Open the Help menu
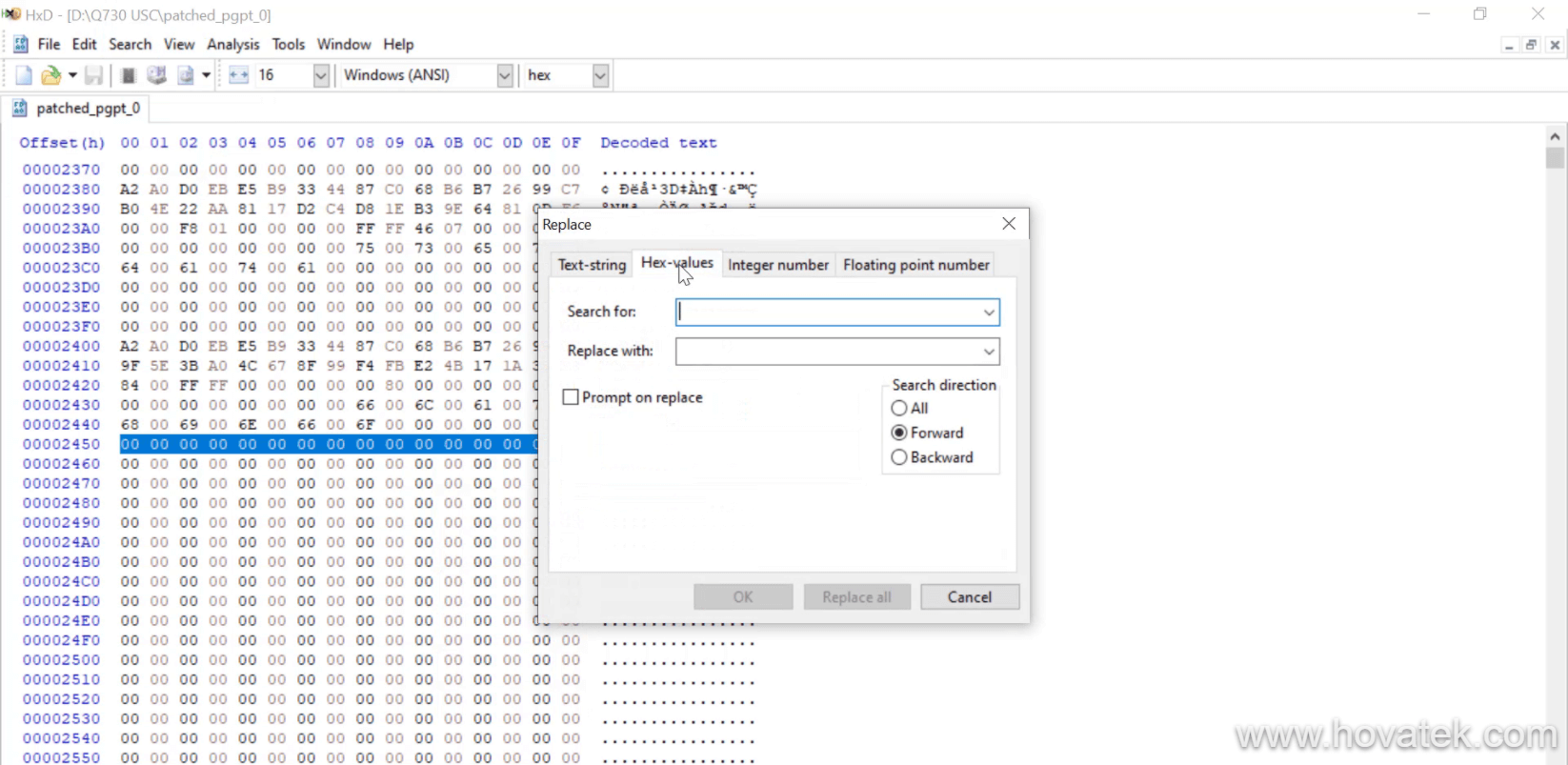The image size is (1568, 765). (x=398, y=44)
